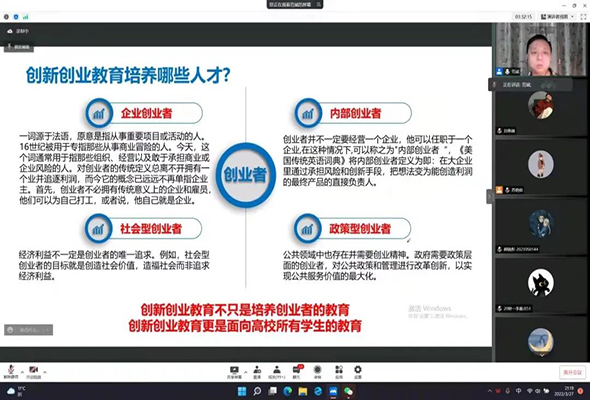590x400 pixels.
Task: Toggle fullscreen mode icon at top right
Action: 583,17
